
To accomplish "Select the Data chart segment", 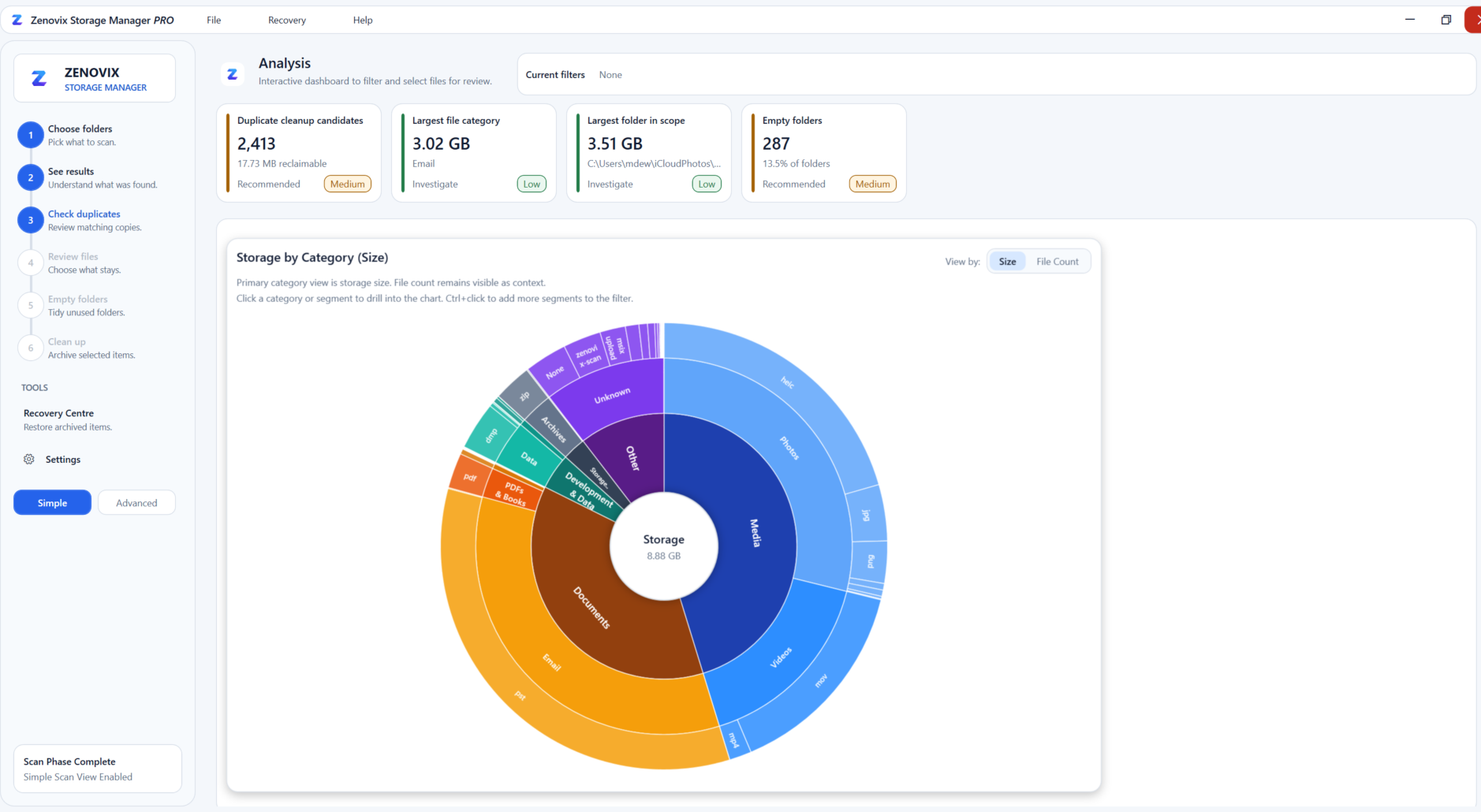I will pos(528,459).
